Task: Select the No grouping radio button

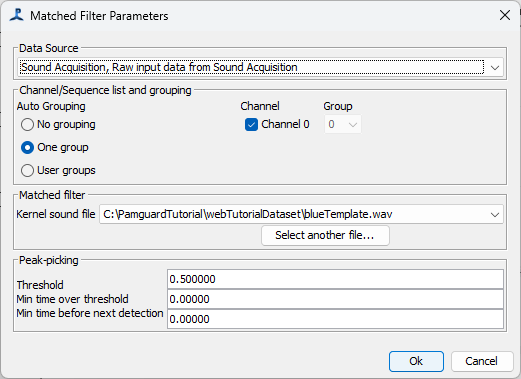Action: [27, 125]
